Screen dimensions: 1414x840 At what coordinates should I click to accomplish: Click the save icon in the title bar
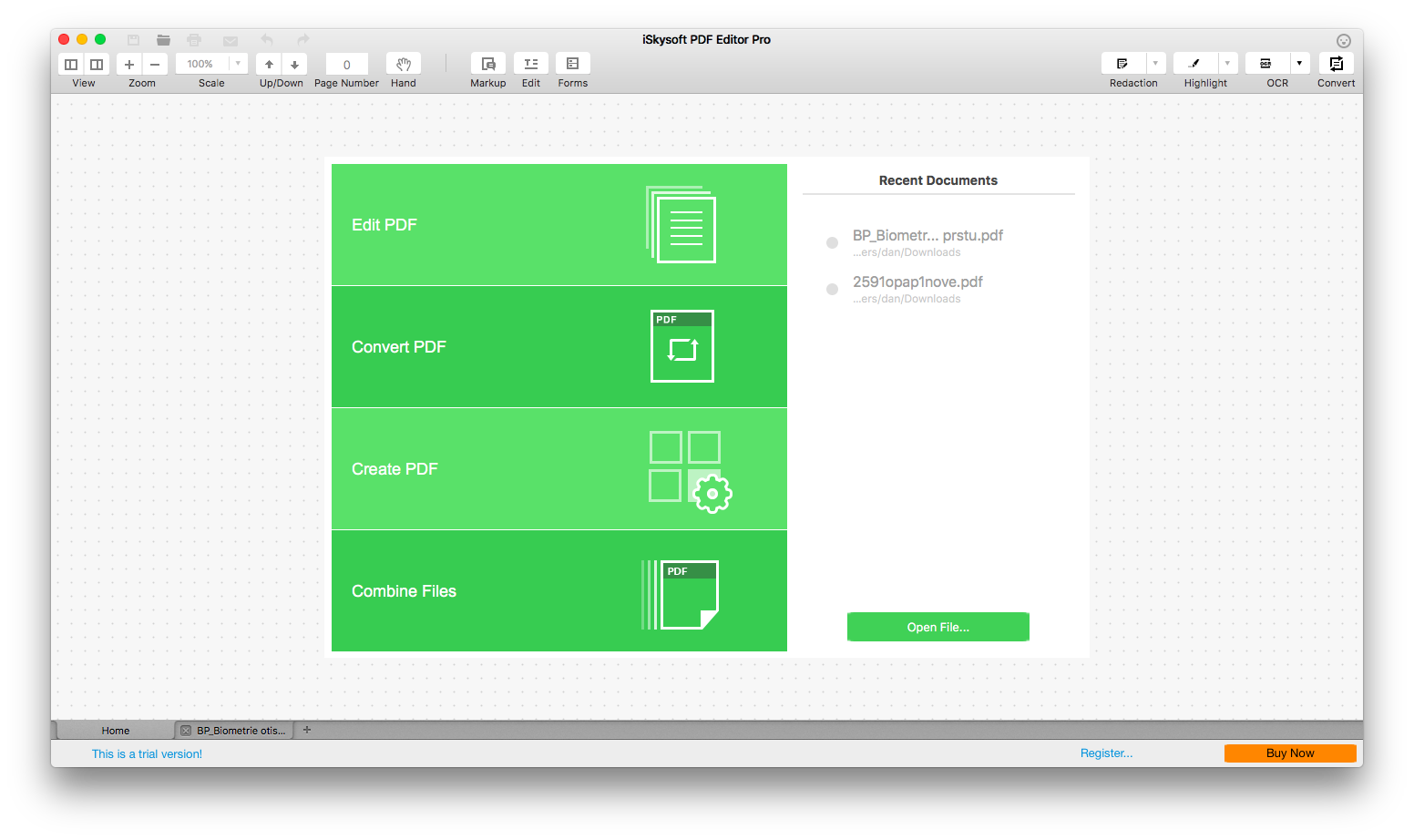(133, 40)
